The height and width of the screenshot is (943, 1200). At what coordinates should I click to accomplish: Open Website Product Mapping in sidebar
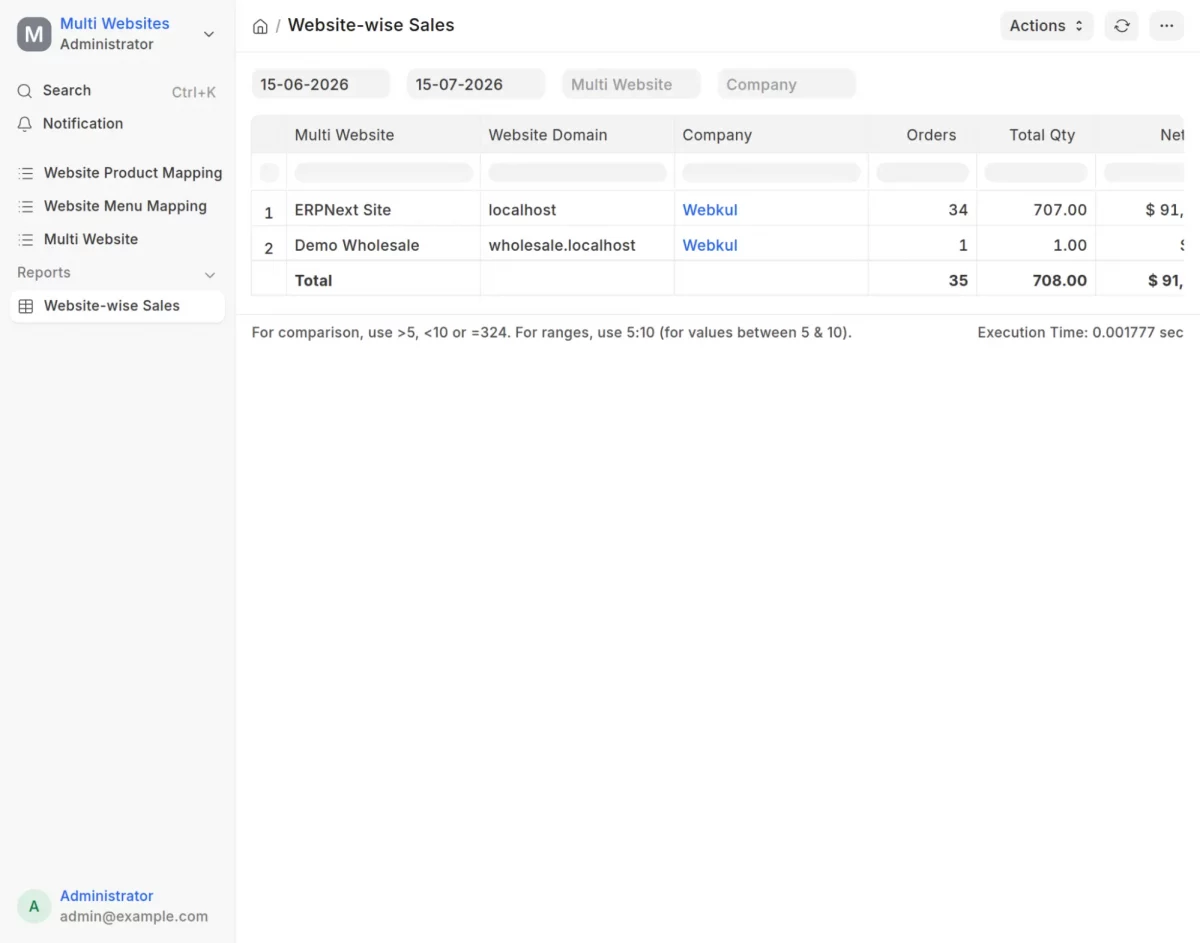118,173
